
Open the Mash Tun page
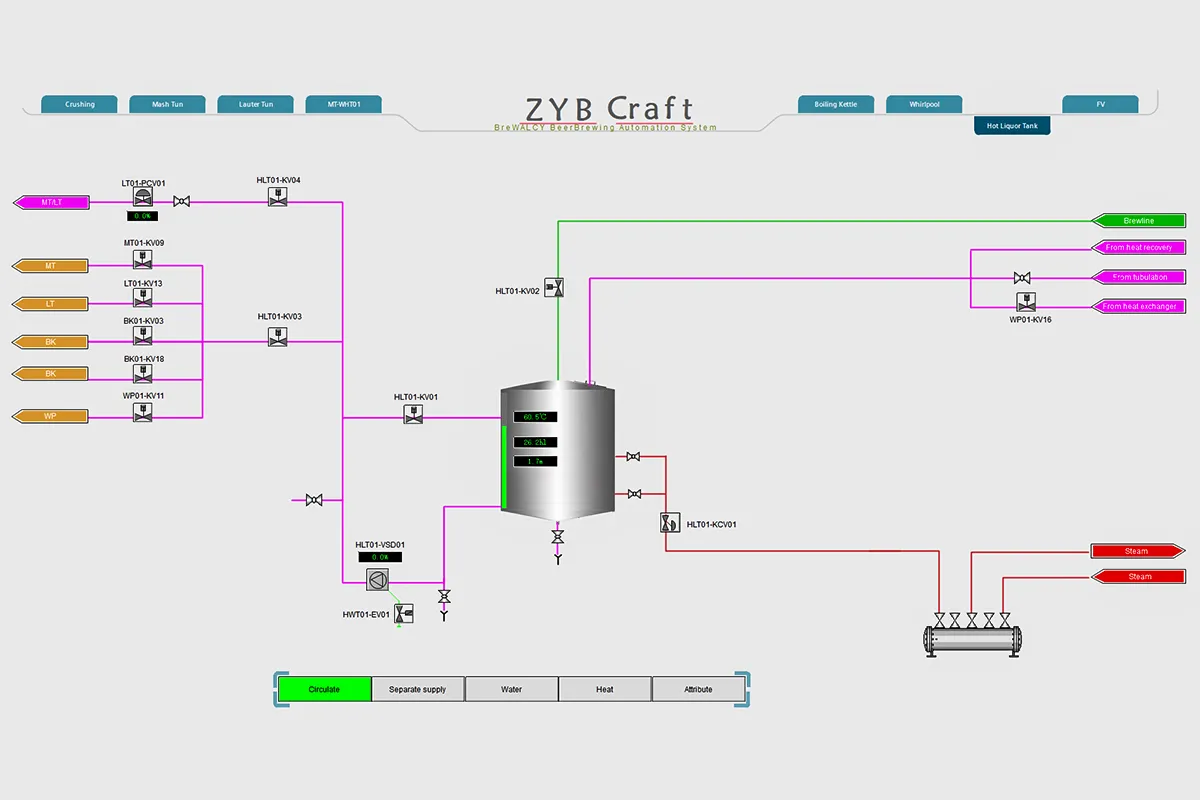pos(168,104)
